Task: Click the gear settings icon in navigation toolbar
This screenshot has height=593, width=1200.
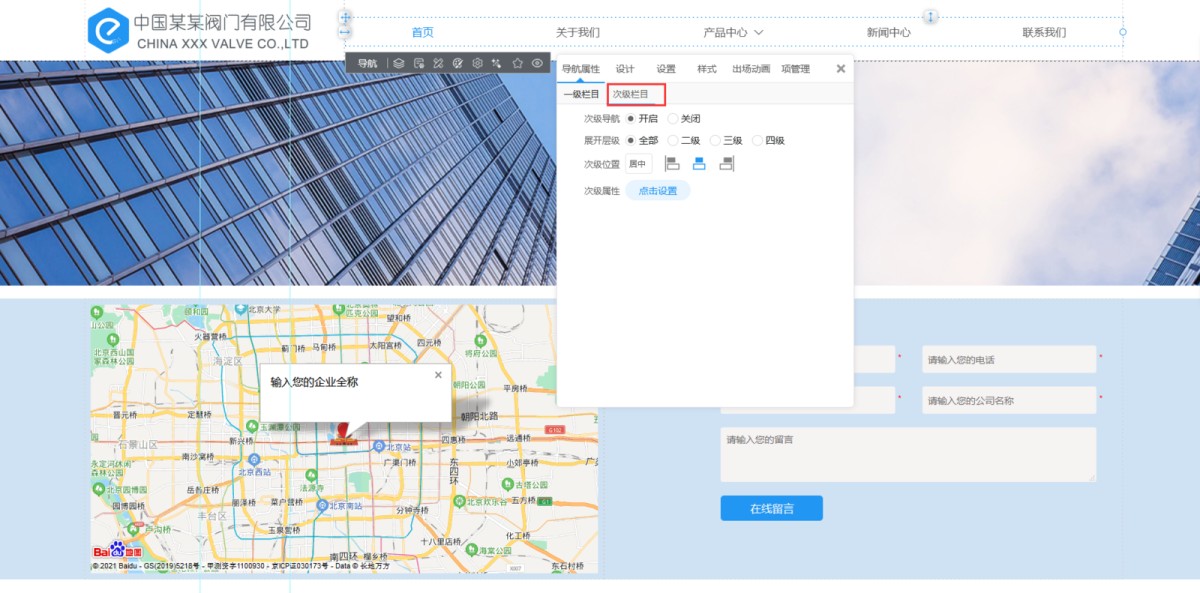Action: 477,63
